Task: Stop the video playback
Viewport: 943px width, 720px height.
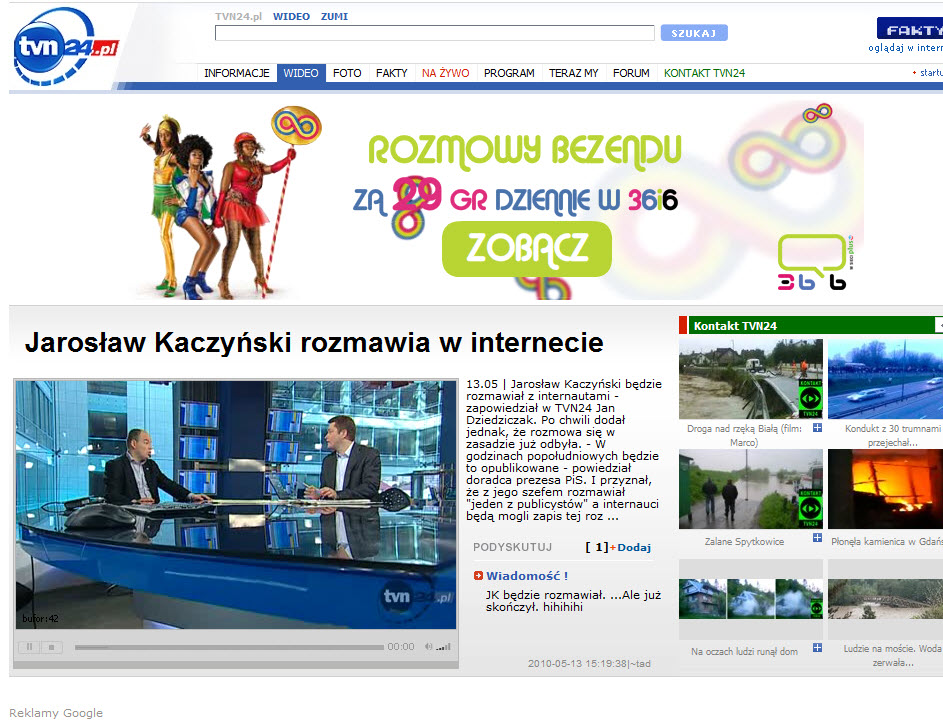Action: coord(52,647)
